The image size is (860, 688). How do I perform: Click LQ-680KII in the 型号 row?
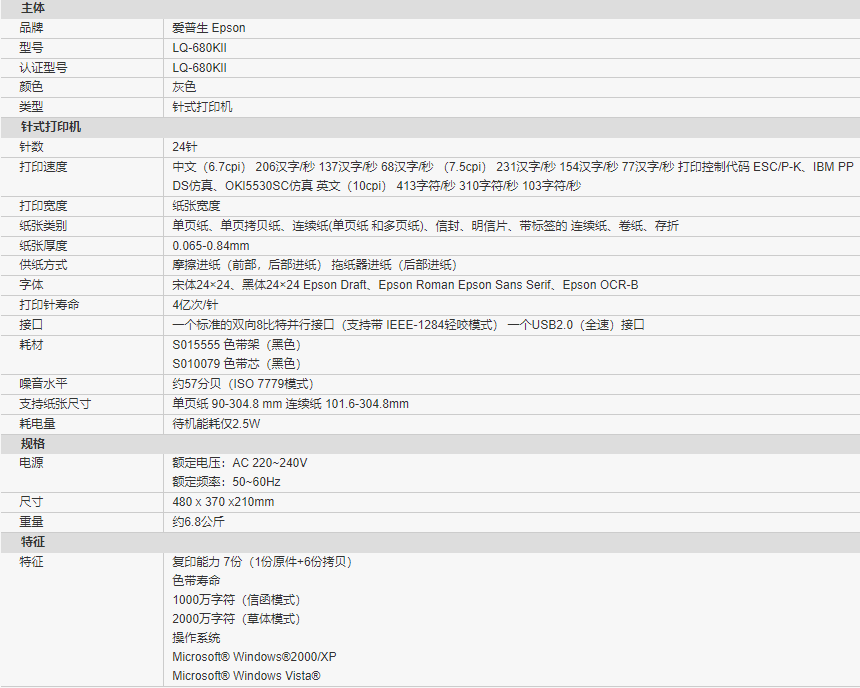[199, 48]
